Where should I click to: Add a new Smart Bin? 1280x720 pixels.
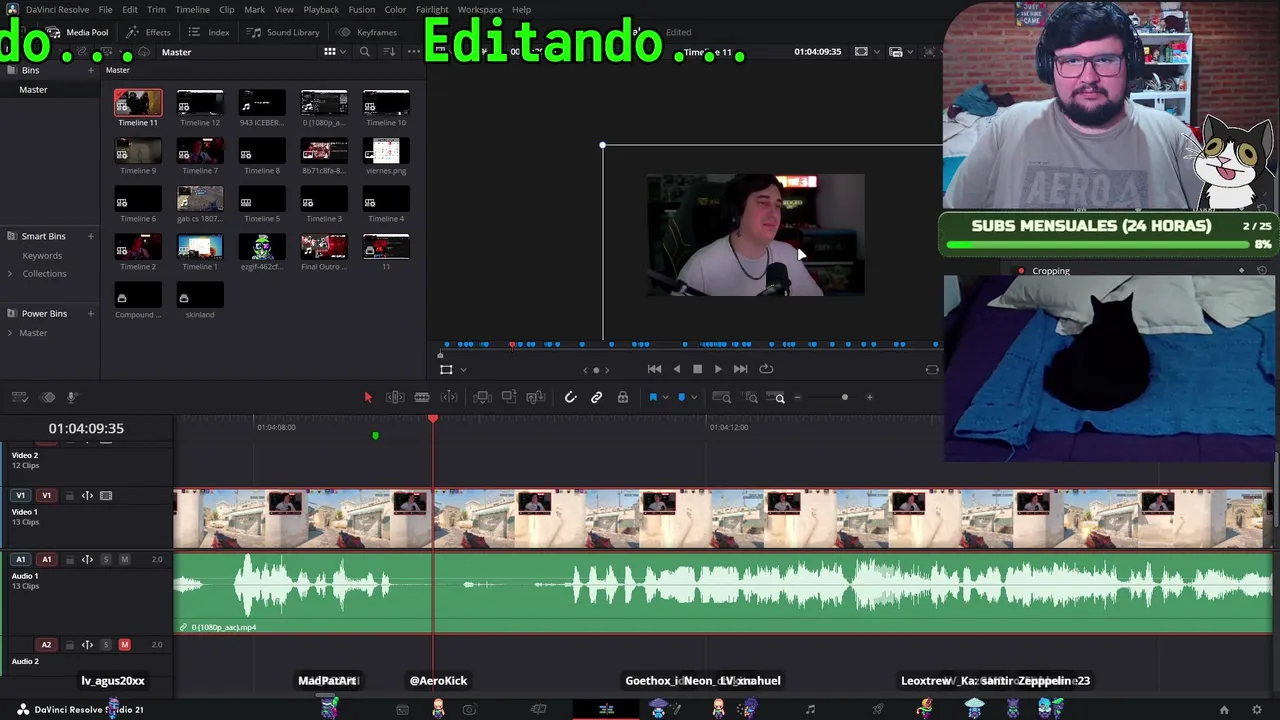tap(91, 236)
